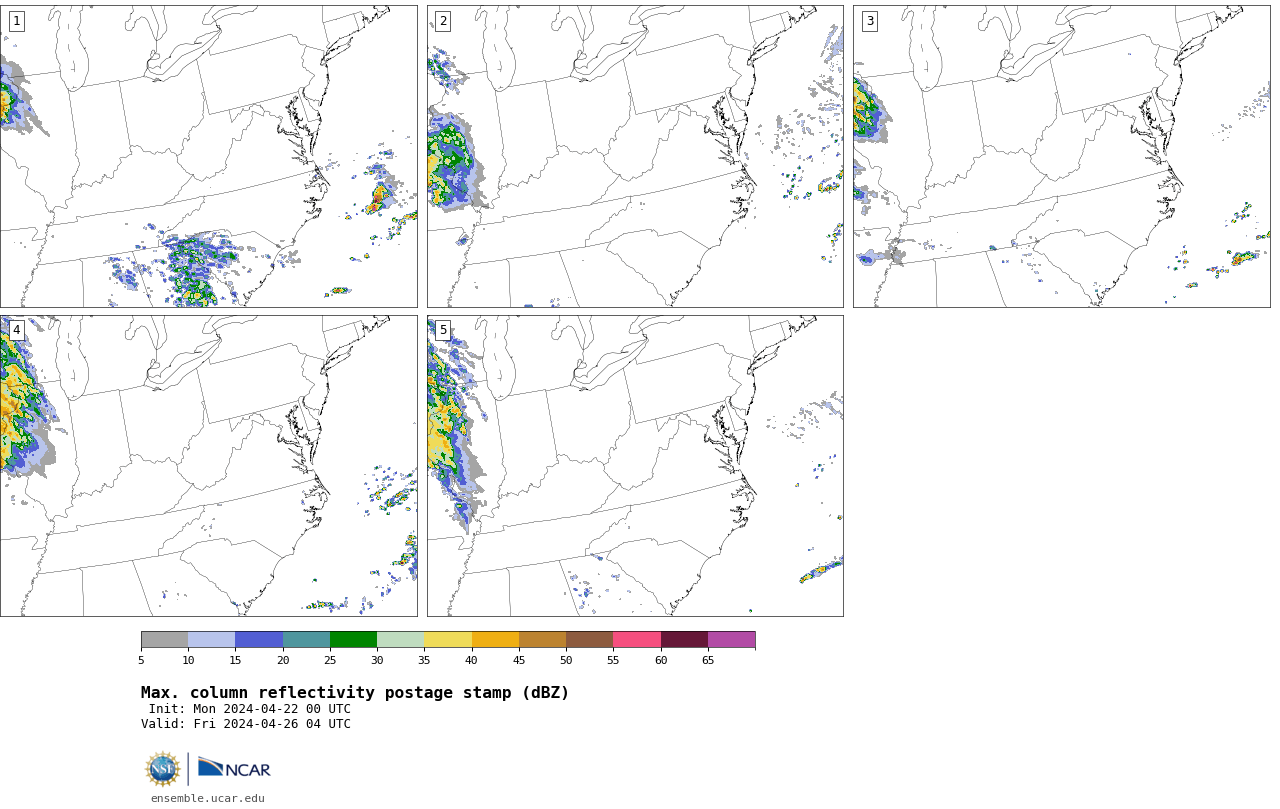This screenshot has width=1280, height=809.
Task: Open ensemble member 1 reflectivity map
Action: click(208, 156)
